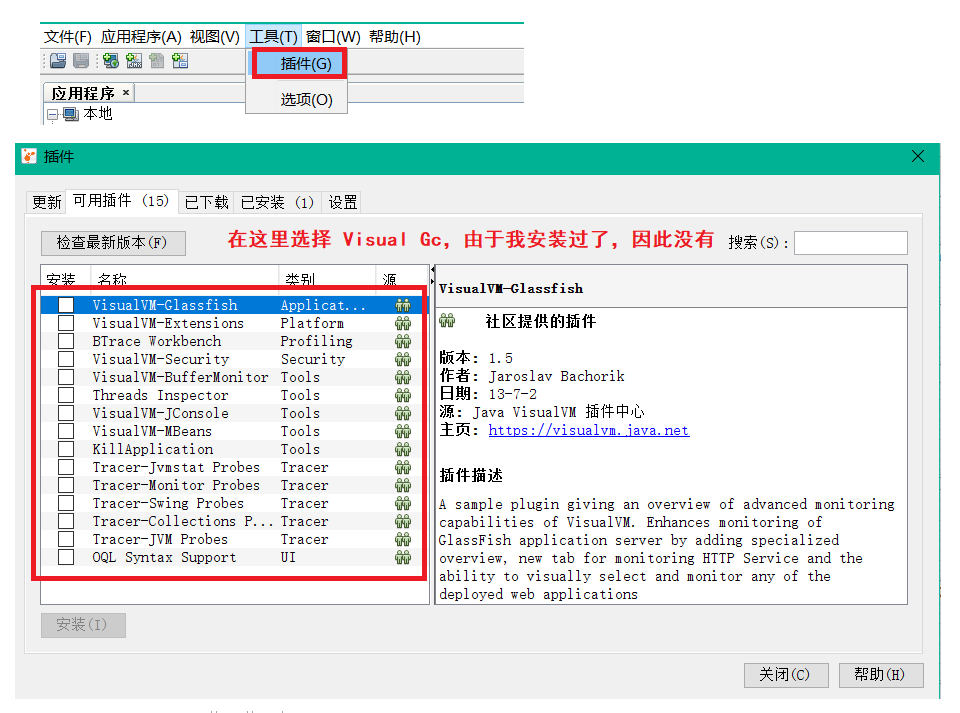Click the source icon in the VisualVM-Security row
This screenshot has width=960, height=713.
[403, 359]
